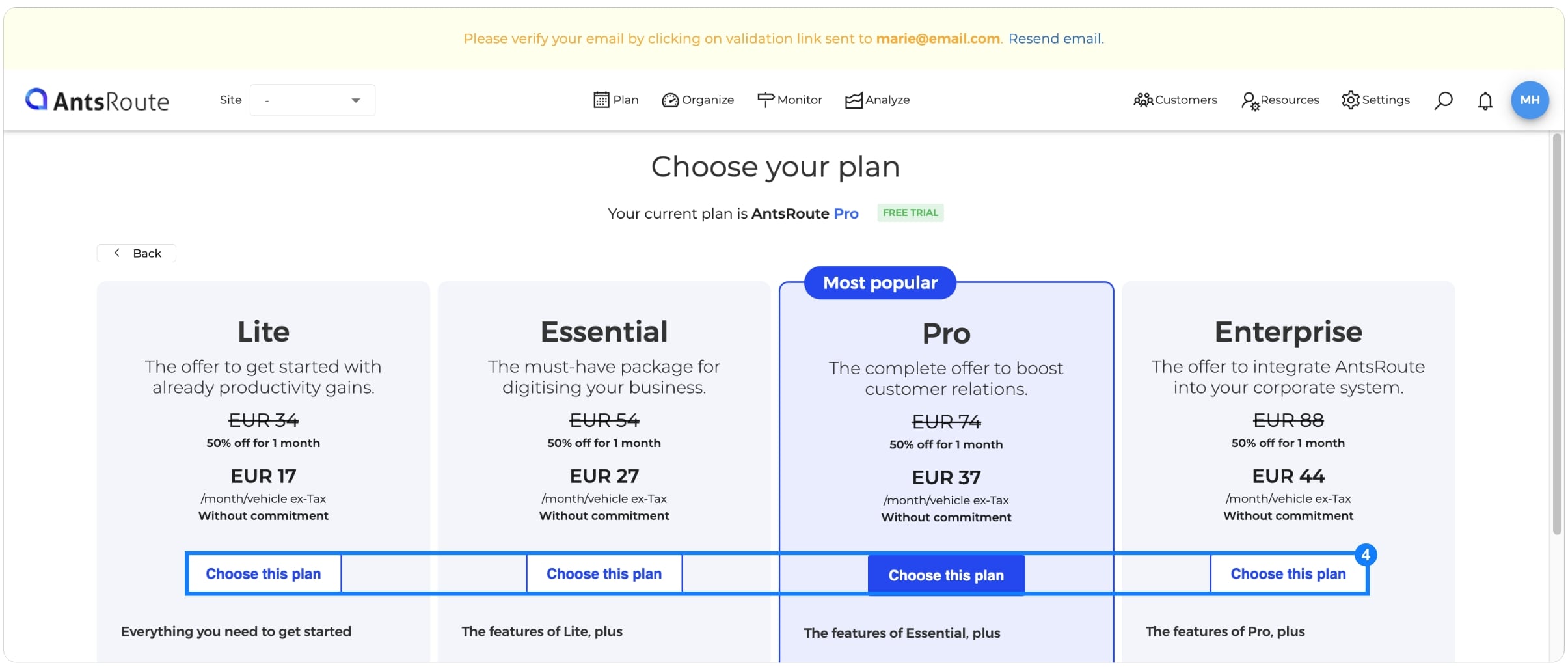Open the Plan calendar section

click(615, 100)
